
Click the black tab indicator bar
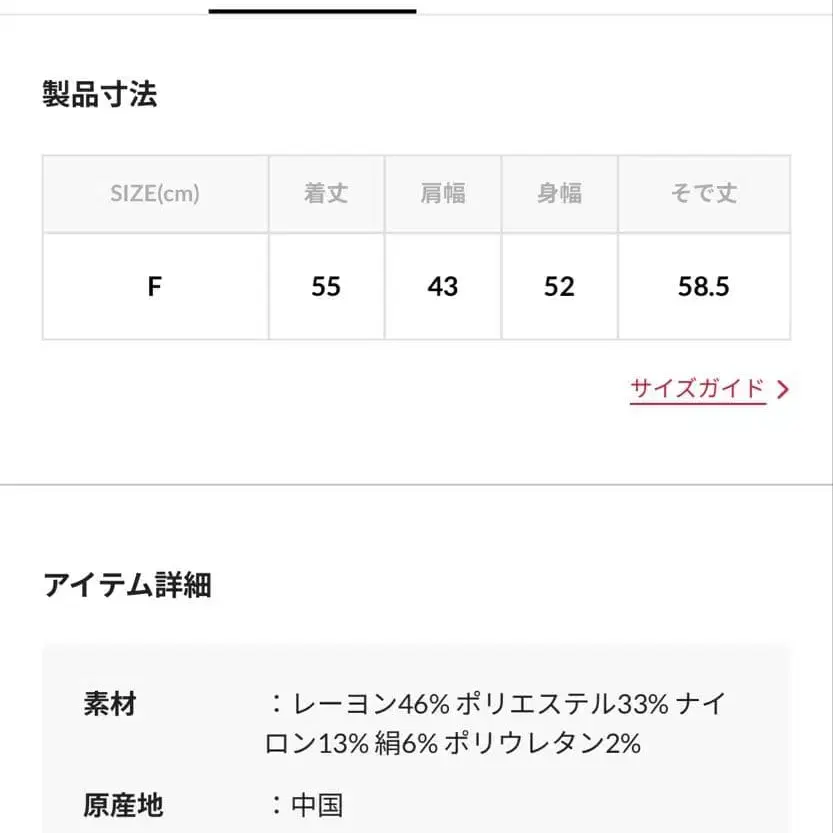coord(310,8)
